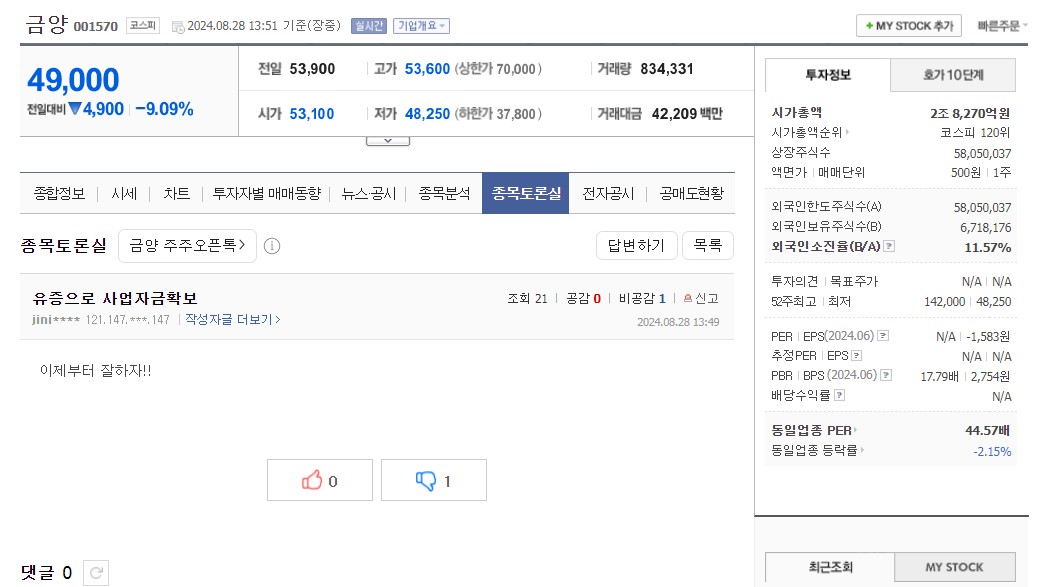1044x587 pixels.
Task: Select the 뉴스·공시 tab
Action: click(x=368, y=194)
